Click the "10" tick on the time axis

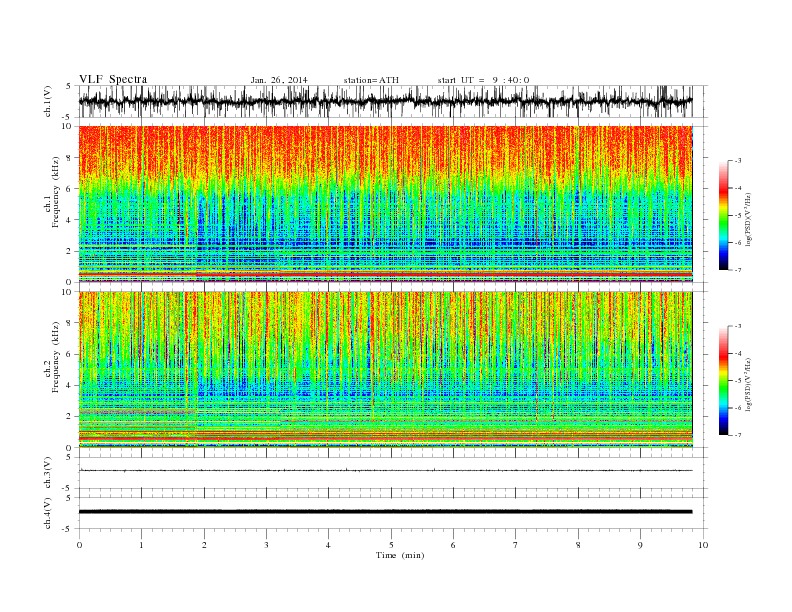coord(703,545)
